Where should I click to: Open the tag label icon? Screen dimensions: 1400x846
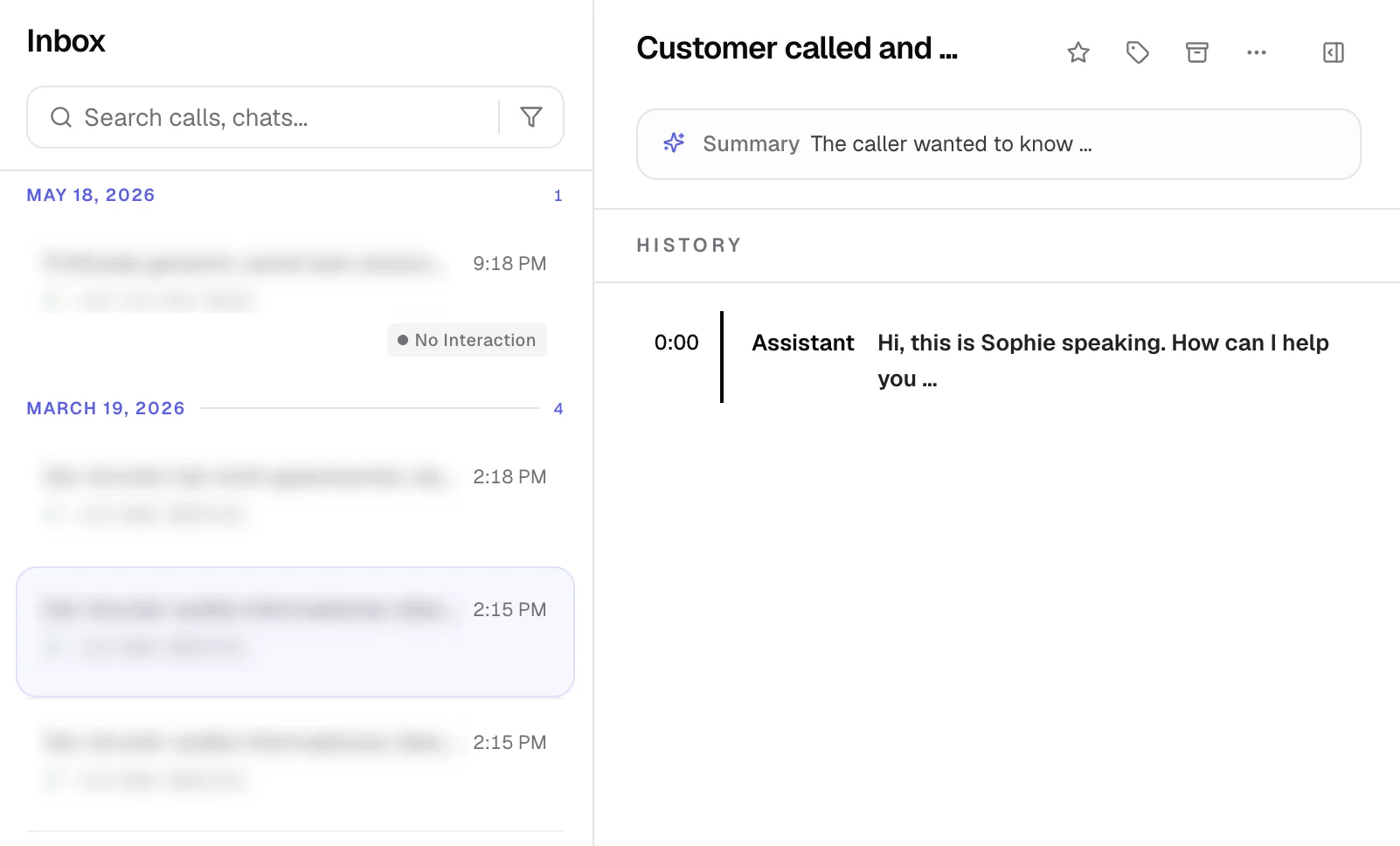[1137, 52]
